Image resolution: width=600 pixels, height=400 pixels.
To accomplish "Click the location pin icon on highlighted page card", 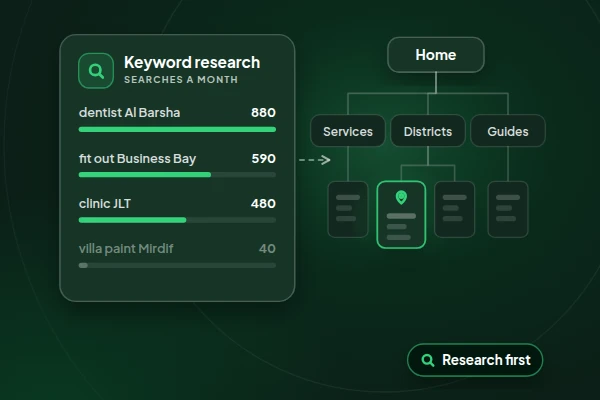I will pyautogui.click(x=401, y=198).
